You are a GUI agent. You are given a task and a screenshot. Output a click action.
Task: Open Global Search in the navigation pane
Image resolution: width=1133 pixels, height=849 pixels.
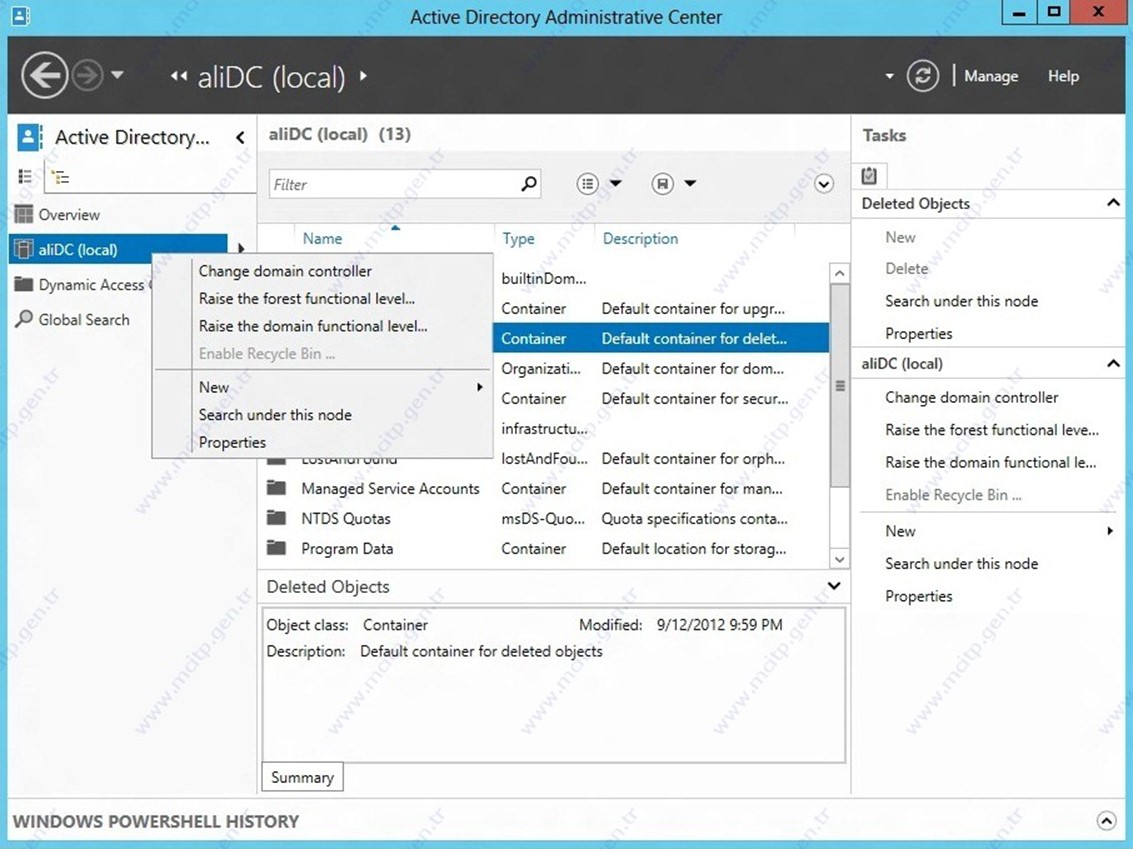(x=84, y=319)
